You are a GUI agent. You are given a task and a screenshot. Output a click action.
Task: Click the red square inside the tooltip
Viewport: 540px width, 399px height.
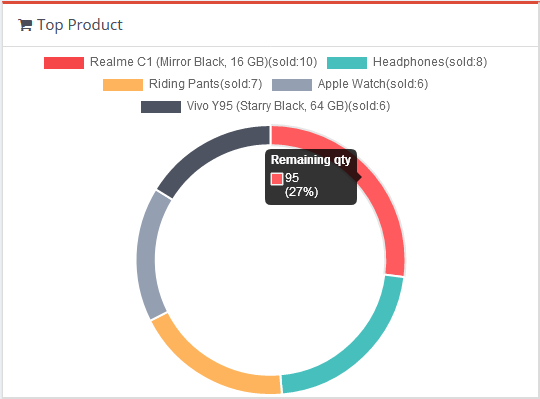277,179
